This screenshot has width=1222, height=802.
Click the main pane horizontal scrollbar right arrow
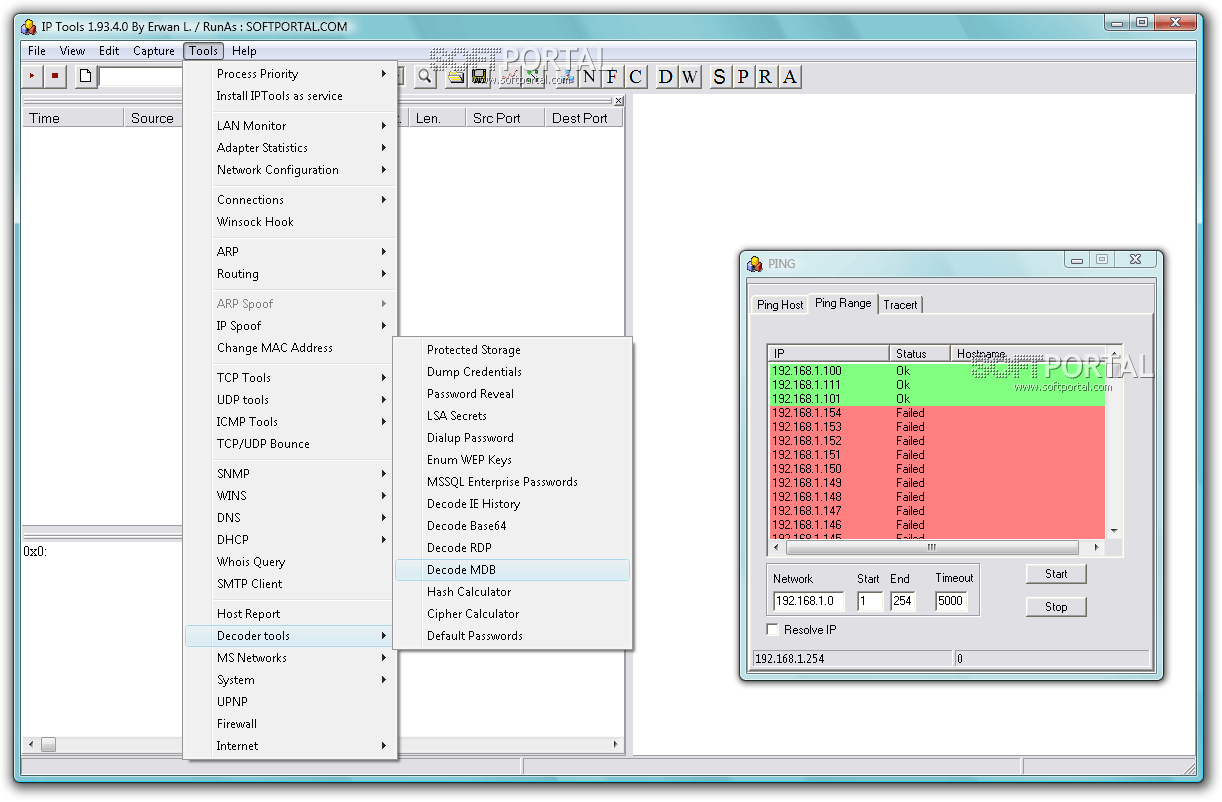tap(616, 745)
